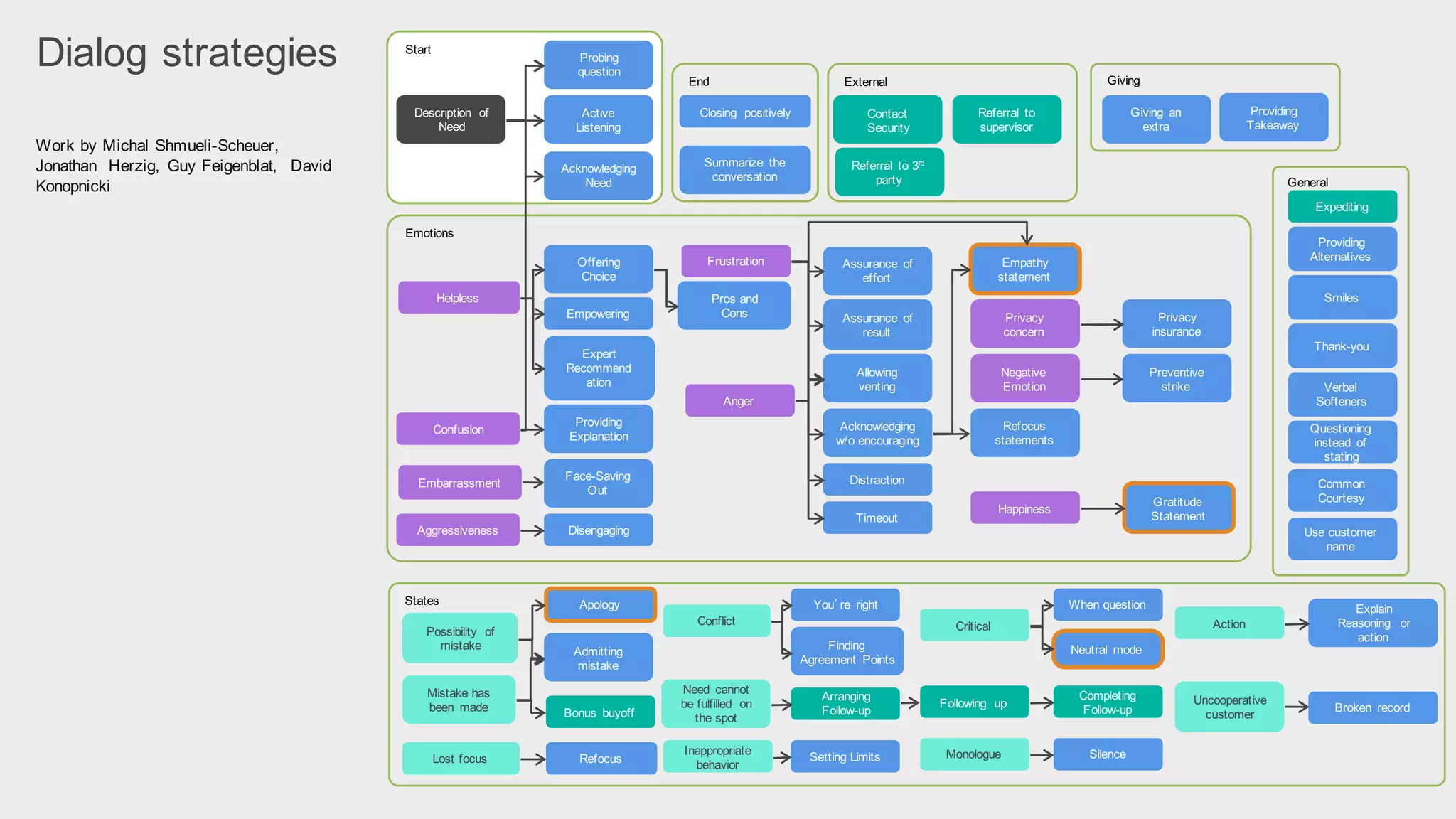Click the Empathy statement box
Viewport: 1456px width, 819px height.
click(1024, 269)
